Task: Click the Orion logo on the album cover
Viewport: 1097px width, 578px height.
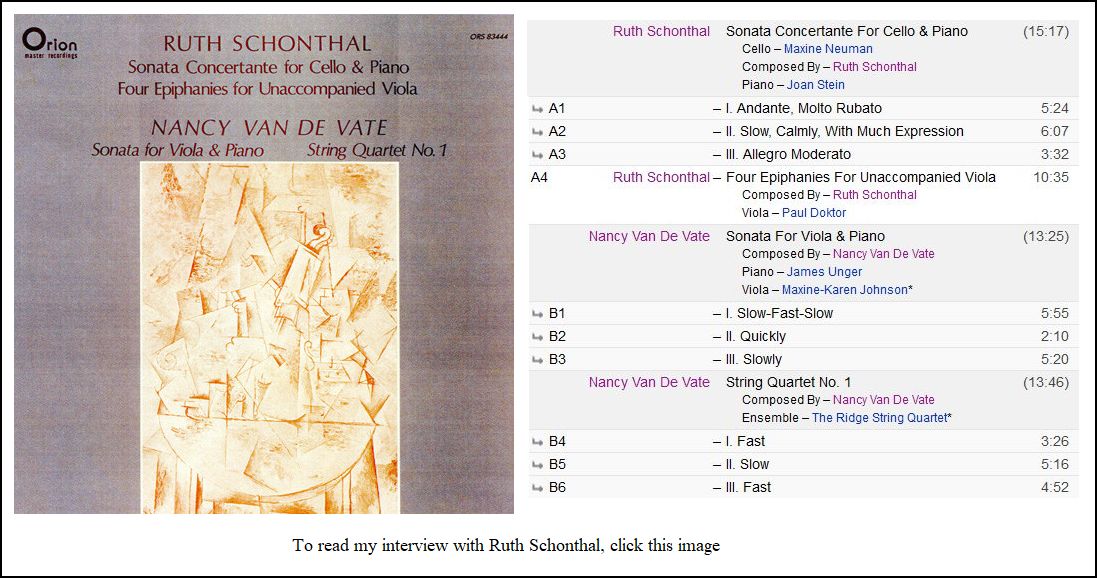Action: click(49, 43)
